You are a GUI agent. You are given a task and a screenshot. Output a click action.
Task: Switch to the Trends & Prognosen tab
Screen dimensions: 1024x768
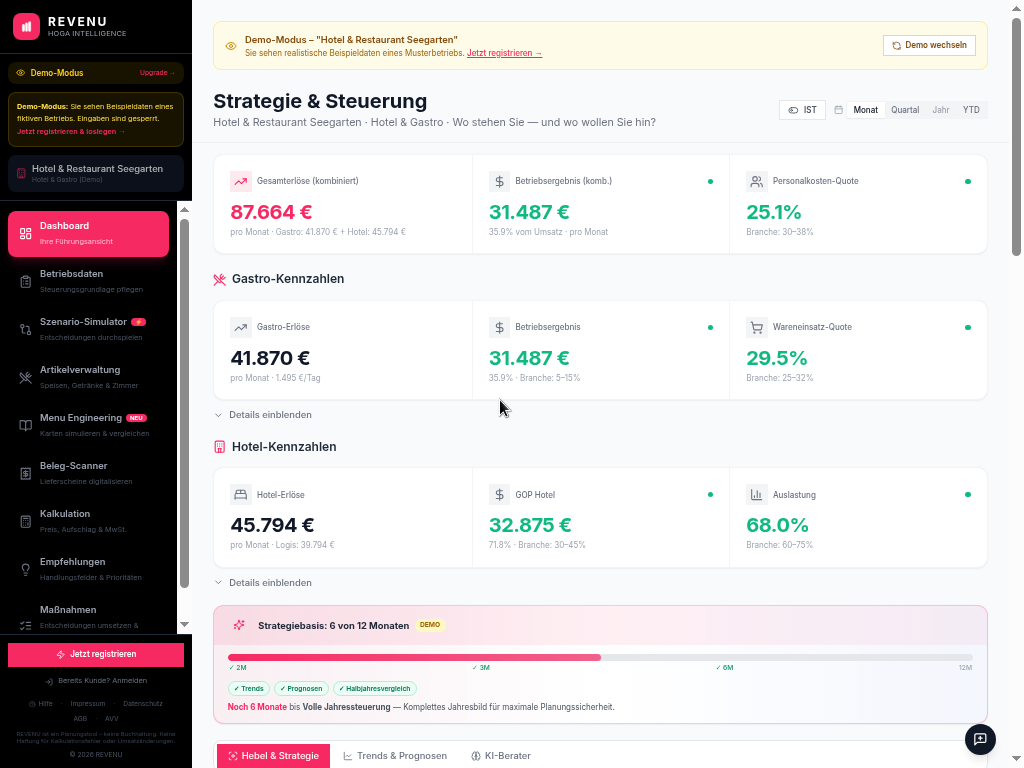(x=395, y=756)
